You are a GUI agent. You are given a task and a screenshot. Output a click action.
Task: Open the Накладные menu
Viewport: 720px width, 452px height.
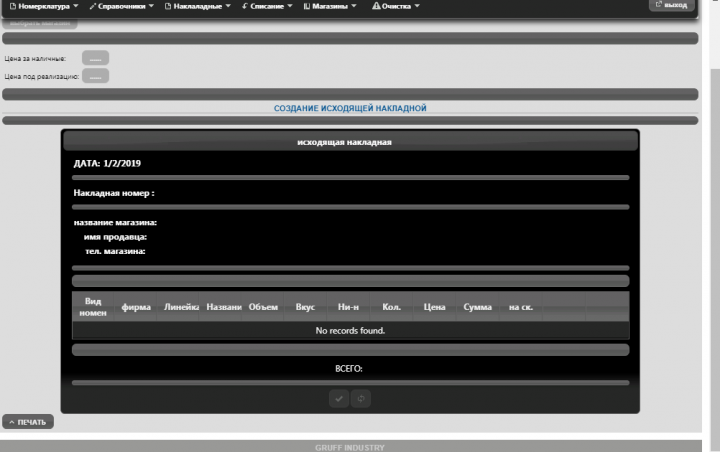click(x=197, y=6)
